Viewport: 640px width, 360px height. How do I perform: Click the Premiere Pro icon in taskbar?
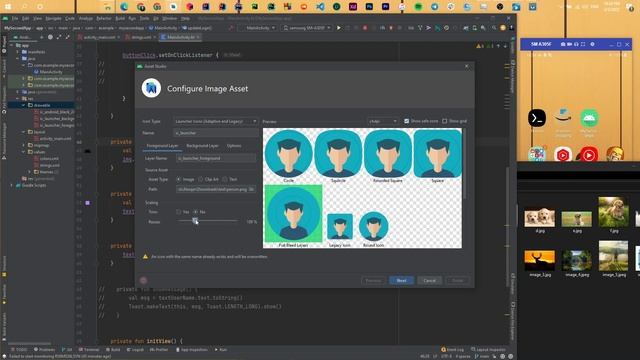[x=385, y=7]
